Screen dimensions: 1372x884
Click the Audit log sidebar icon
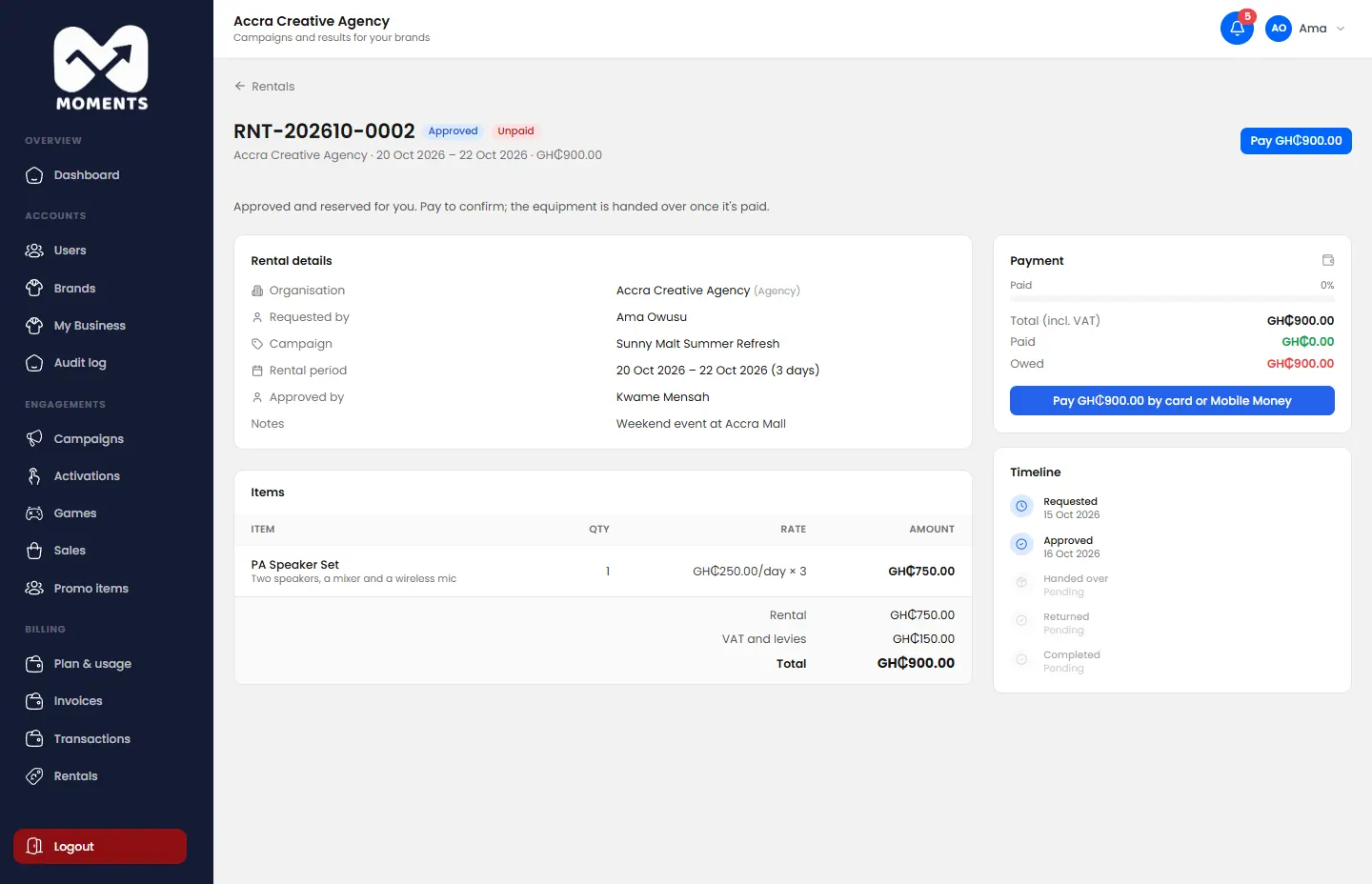(34, 363)
